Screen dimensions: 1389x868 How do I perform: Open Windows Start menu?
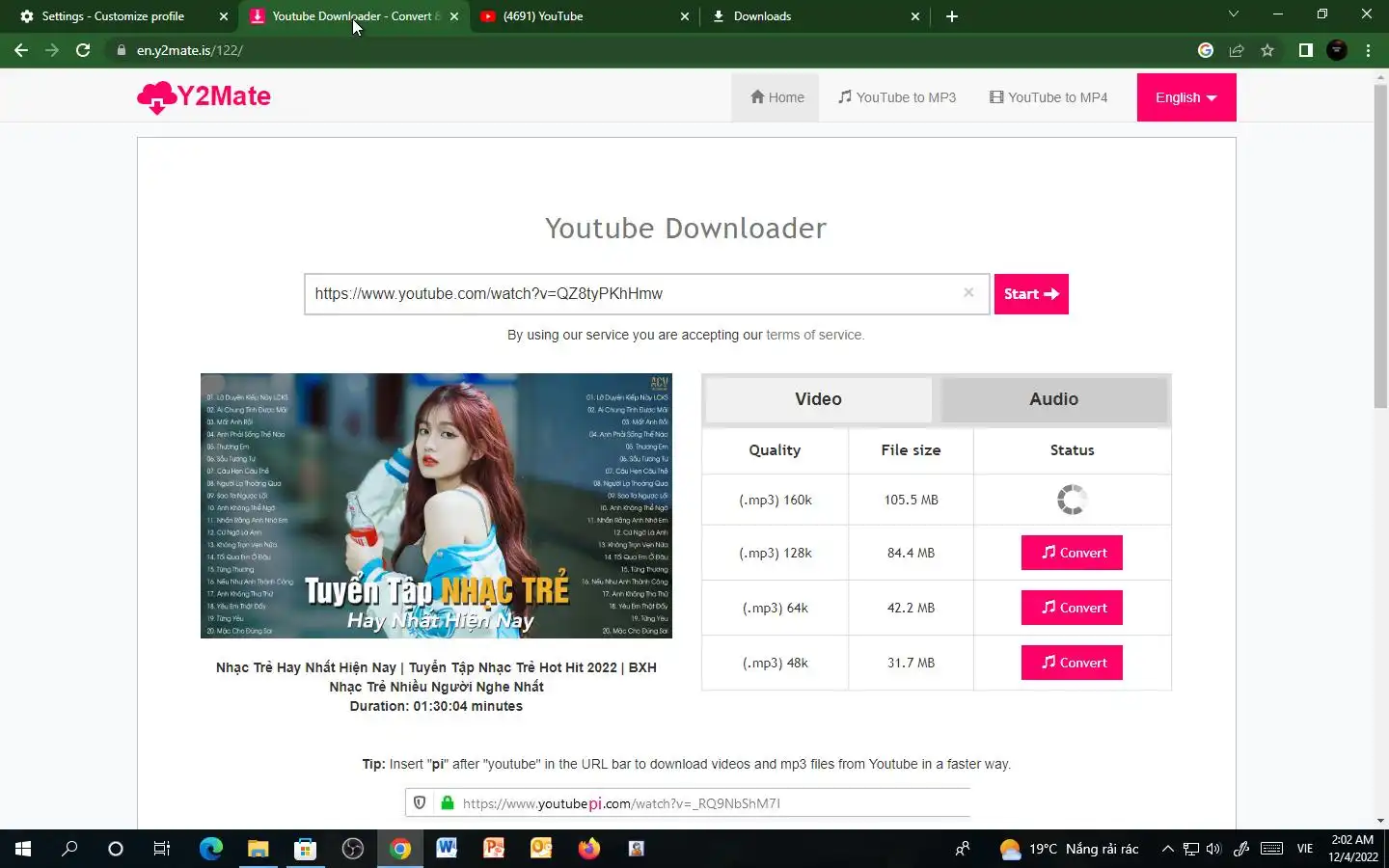click(x=23, y=849)
